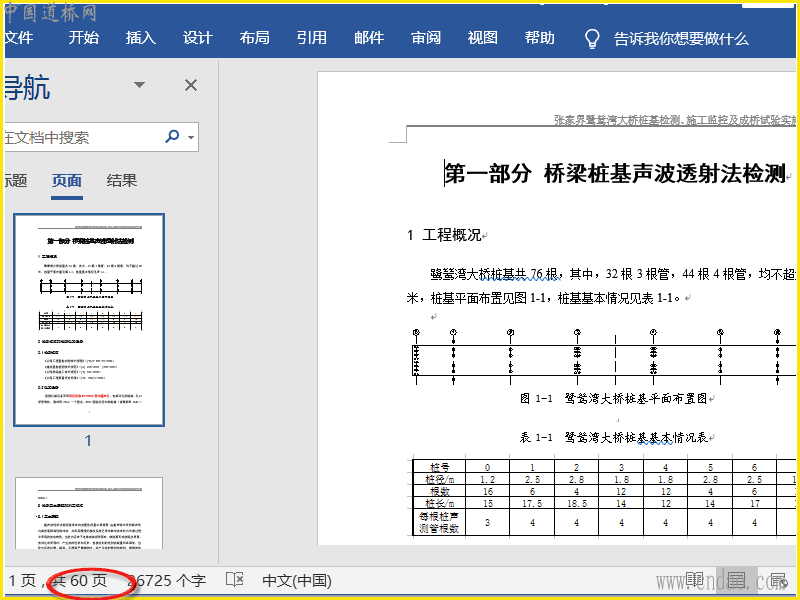Click the magnifier search icon in navigation pane

(172, 136)
